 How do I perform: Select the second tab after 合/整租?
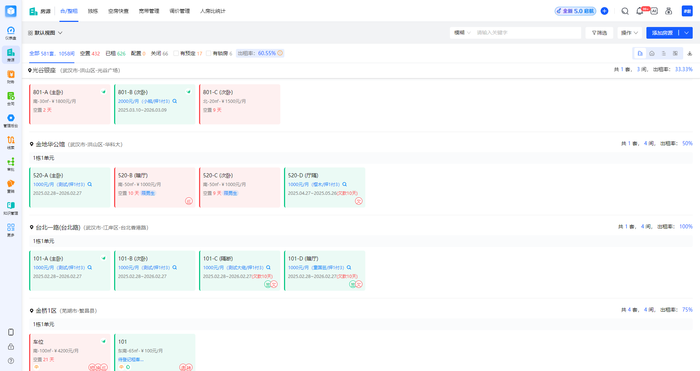(92, 11)
